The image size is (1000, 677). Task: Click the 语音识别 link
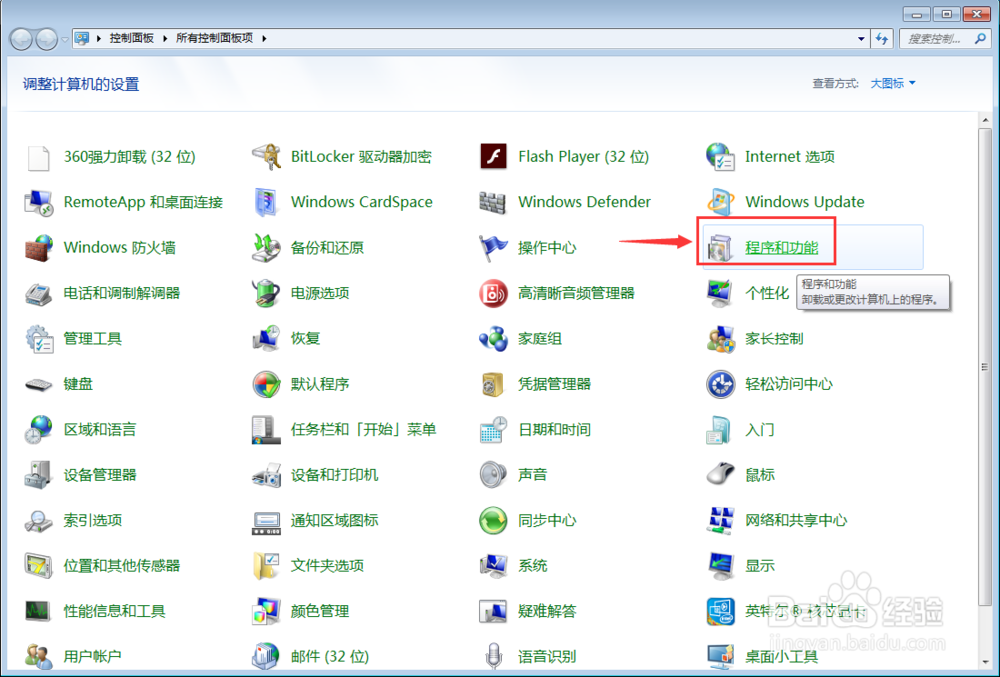[547, 657]
